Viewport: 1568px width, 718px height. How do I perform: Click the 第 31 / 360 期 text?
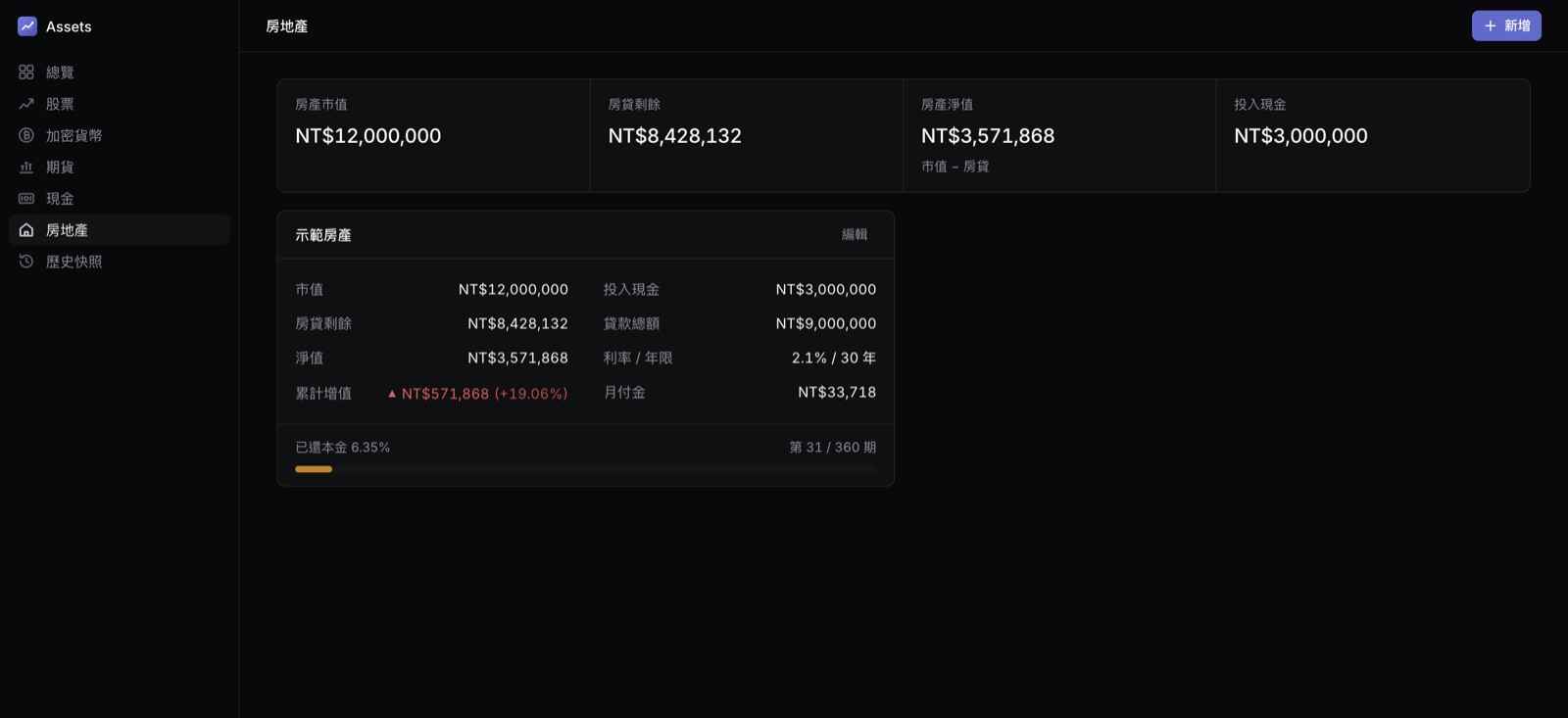click(x=833, y=448)
